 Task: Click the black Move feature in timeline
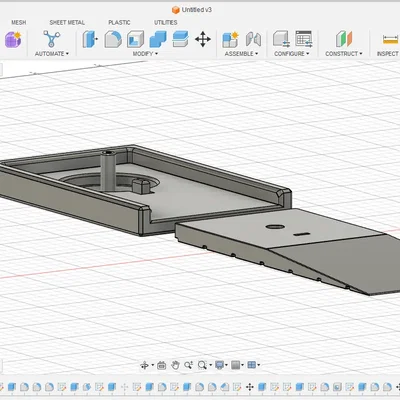pyautogui.click(x=249, y=387)
